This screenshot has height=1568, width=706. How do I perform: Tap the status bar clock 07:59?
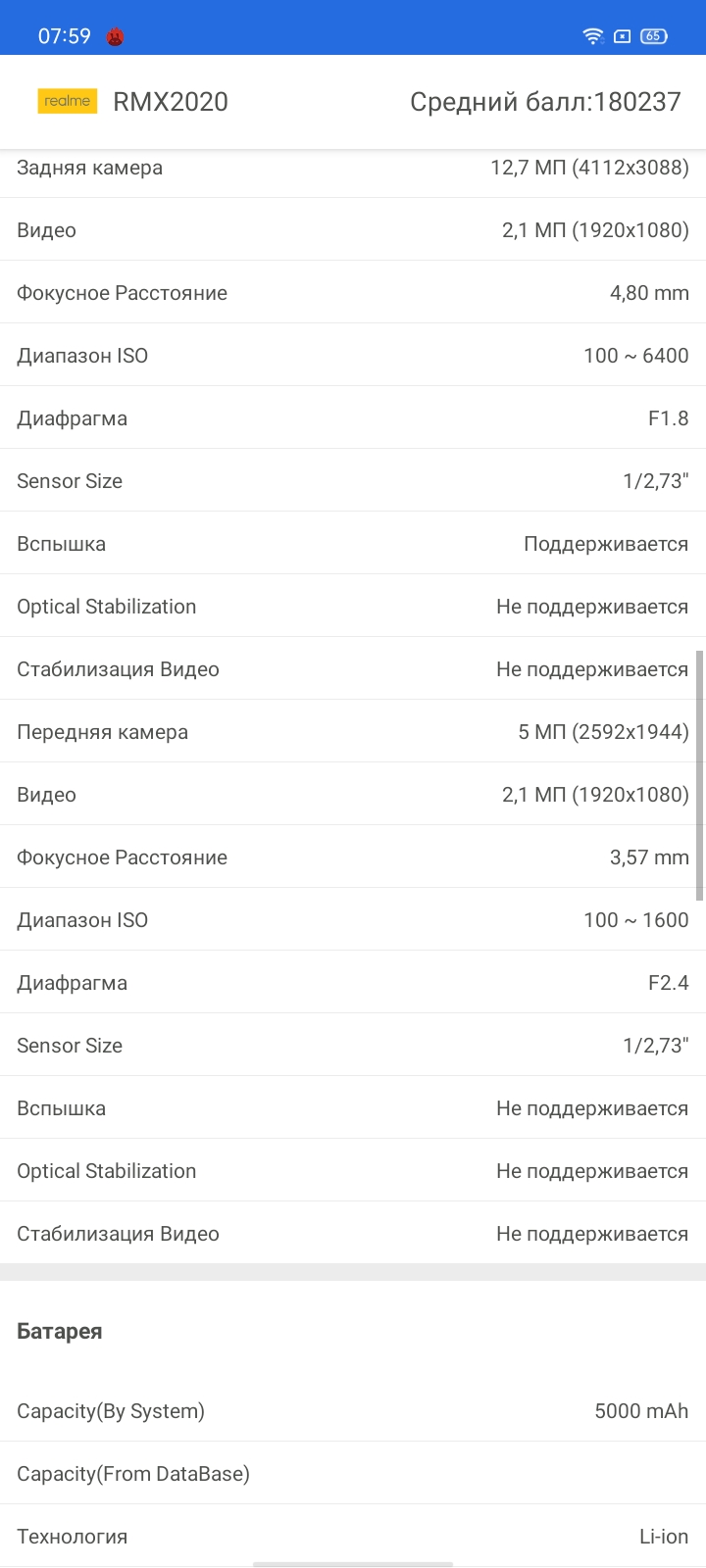(x=64, y=36)
